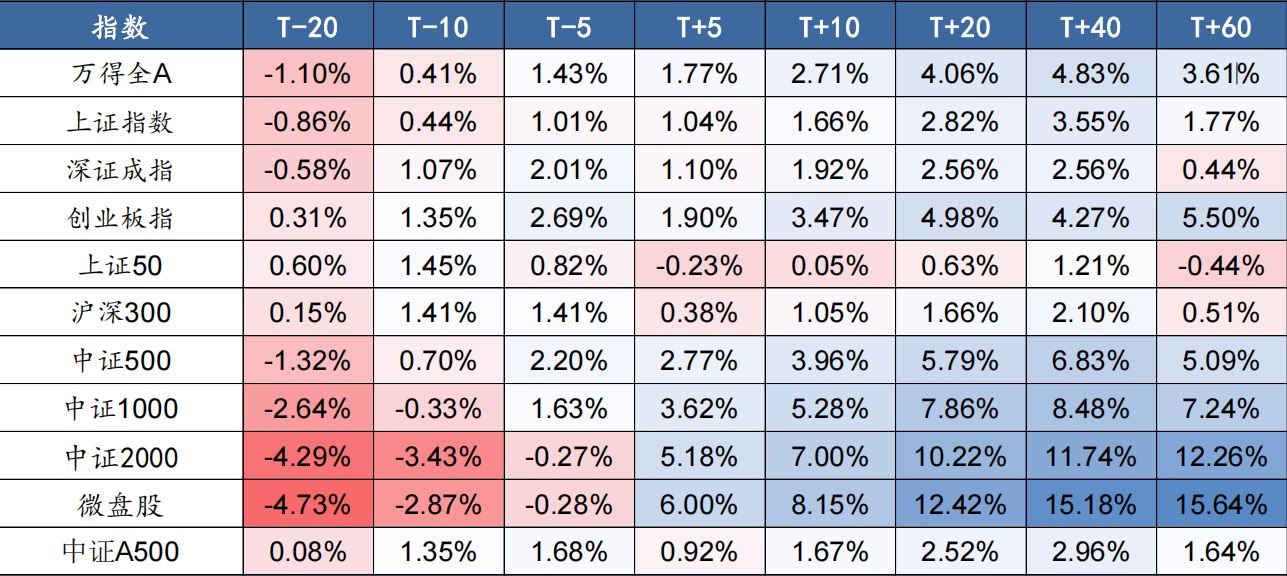Select the T+5 column header

699,26
